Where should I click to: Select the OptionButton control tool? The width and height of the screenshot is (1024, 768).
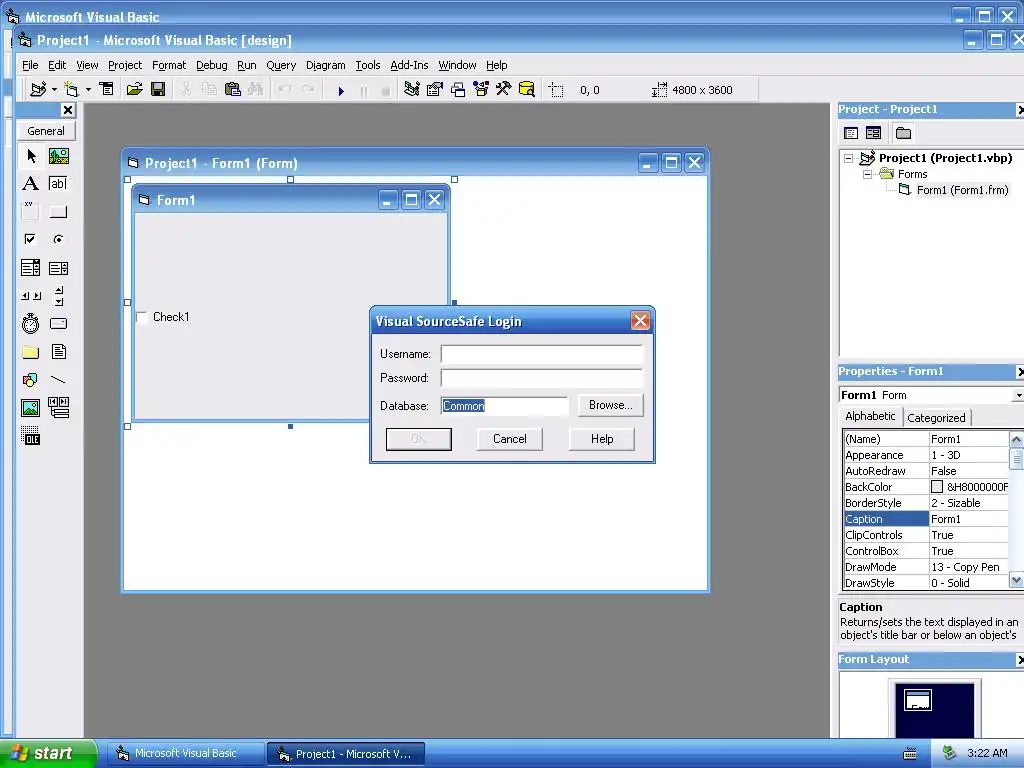(59, 240)
